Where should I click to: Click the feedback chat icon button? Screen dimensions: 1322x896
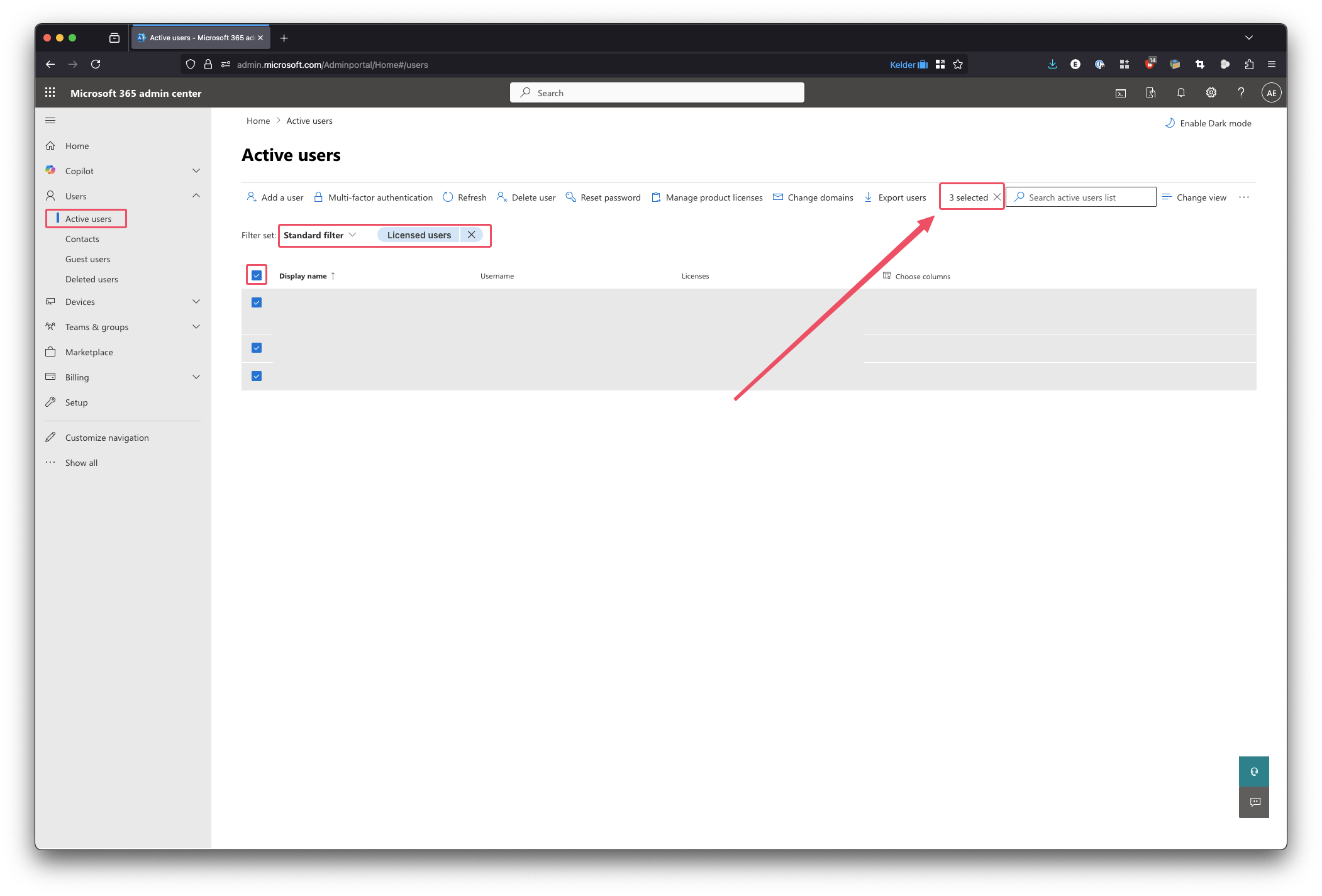[x=1255, y=802]
